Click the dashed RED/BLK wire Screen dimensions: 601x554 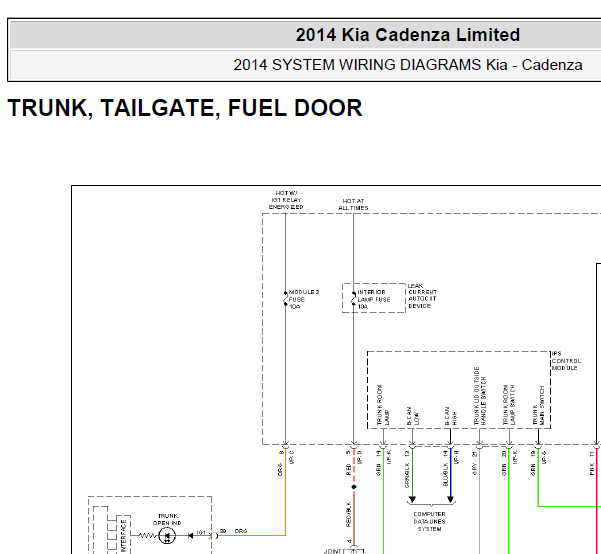(353, 470)
